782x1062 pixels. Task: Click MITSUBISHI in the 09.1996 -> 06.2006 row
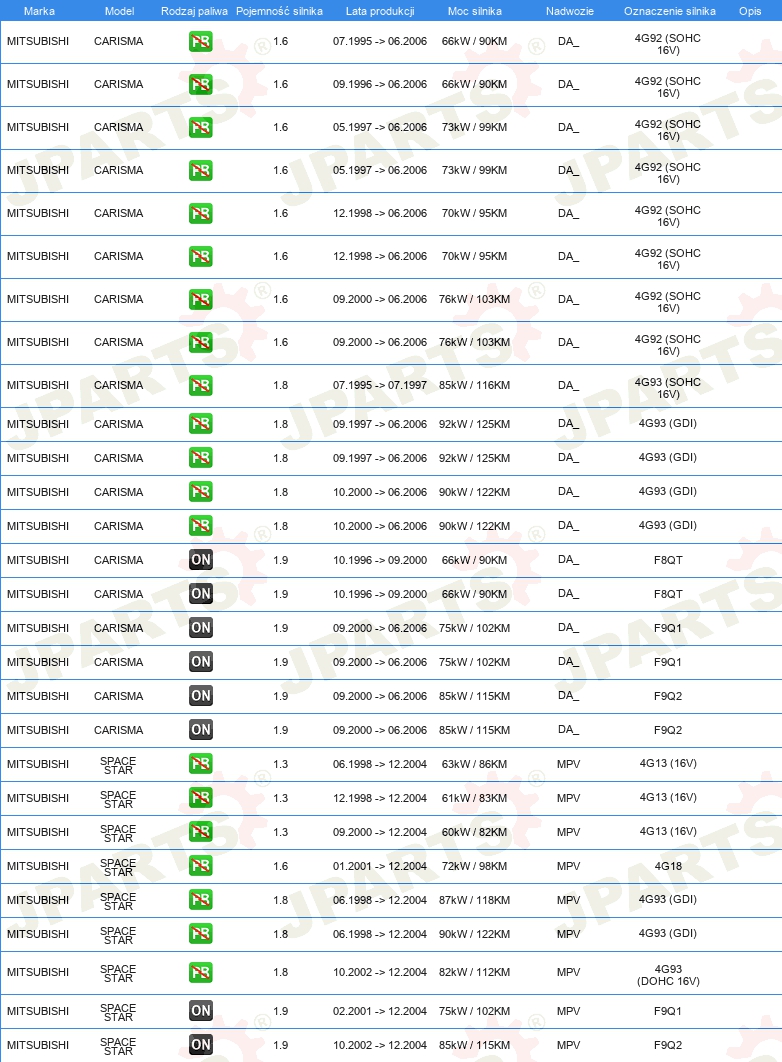(38, 84)
